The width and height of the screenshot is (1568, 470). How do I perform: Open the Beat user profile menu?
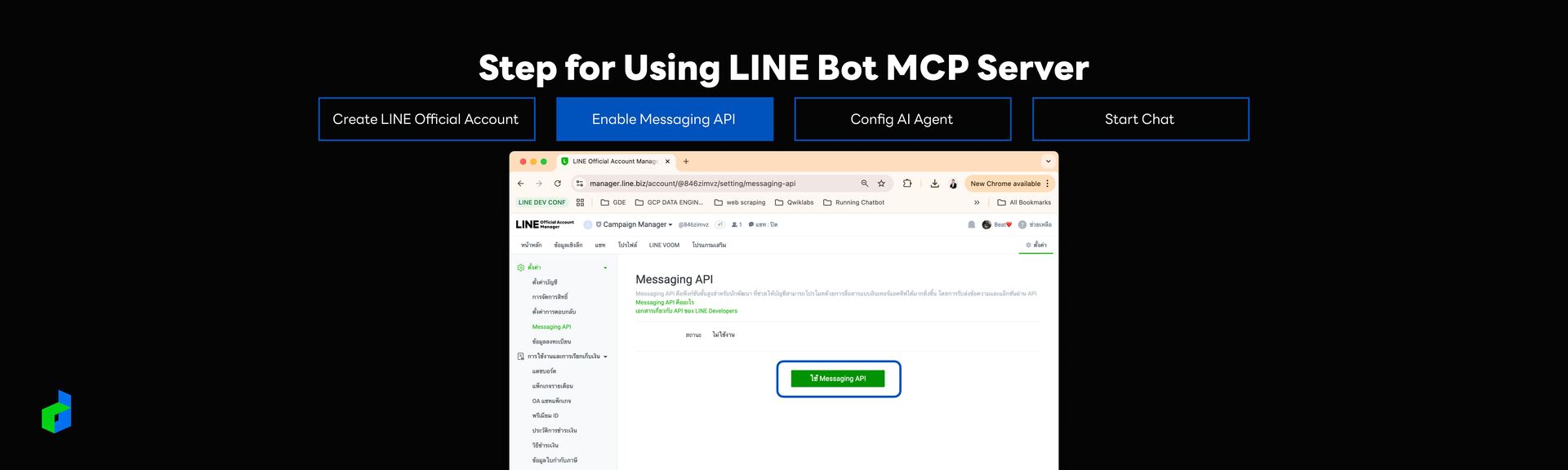996,224
